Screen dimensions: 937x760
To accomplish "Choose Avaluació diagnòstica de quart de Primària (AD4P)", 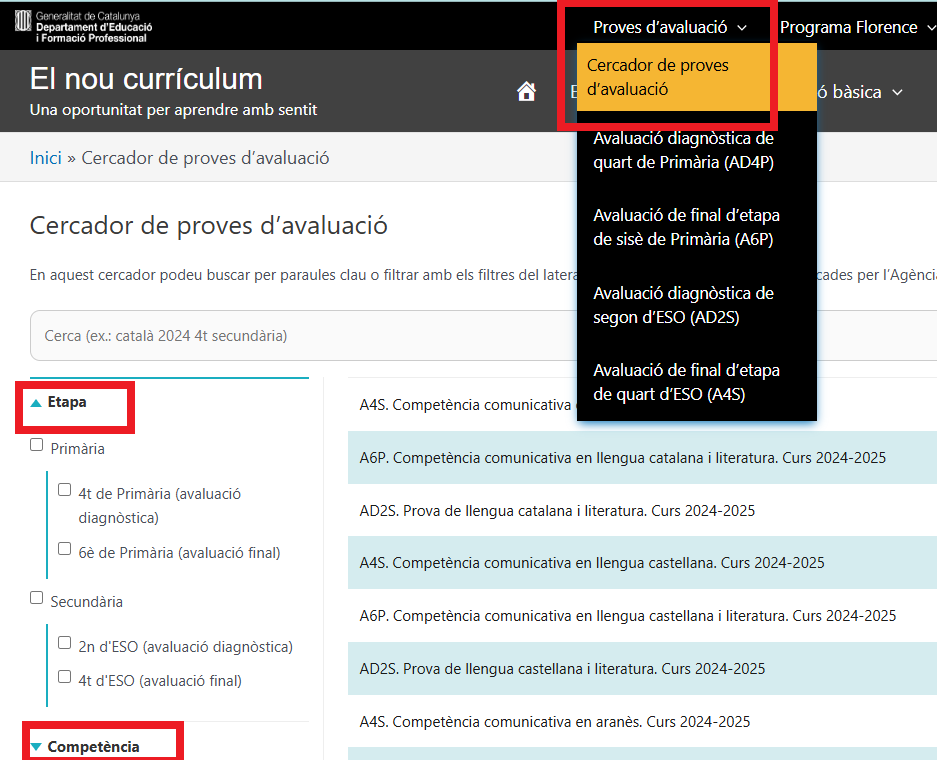I will (683, 150).
